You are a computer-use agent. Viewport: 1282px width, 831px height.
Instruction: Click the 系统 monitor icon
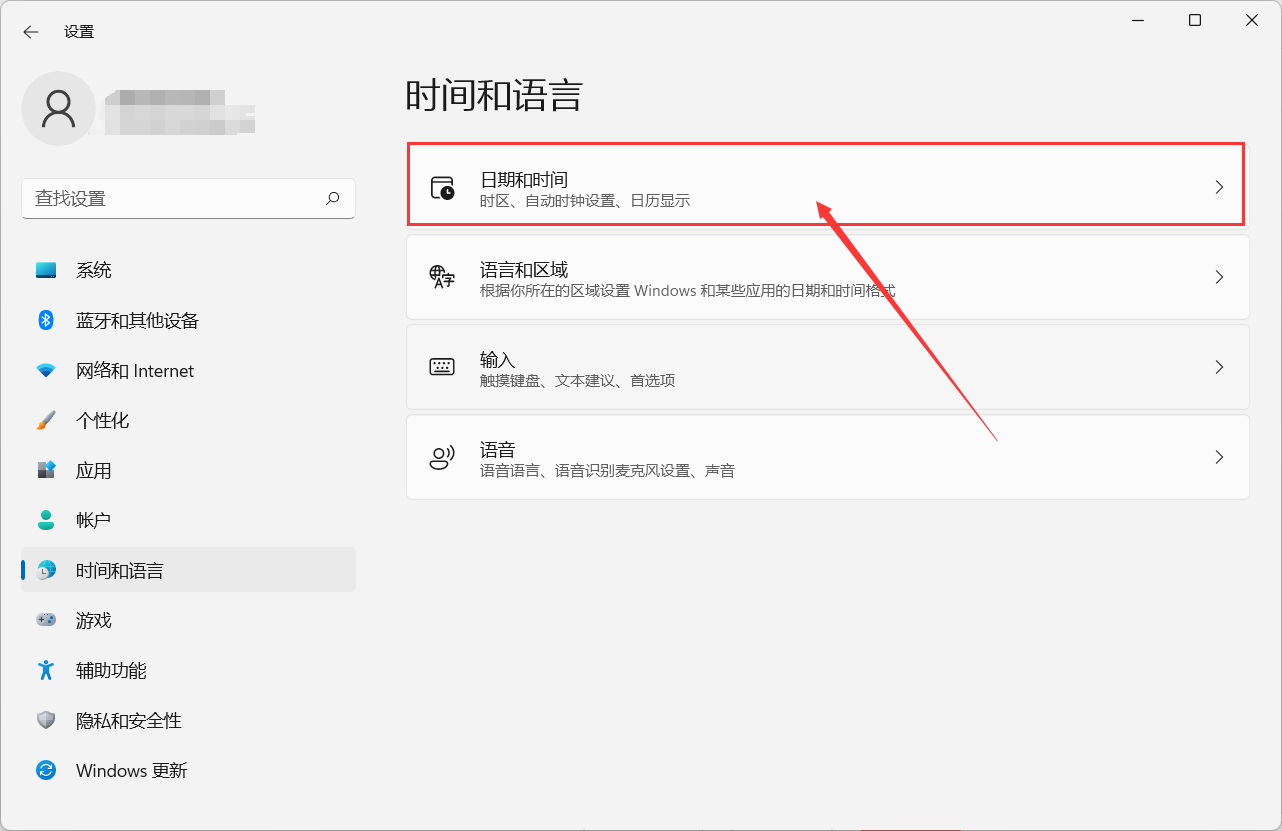(46, 270)
